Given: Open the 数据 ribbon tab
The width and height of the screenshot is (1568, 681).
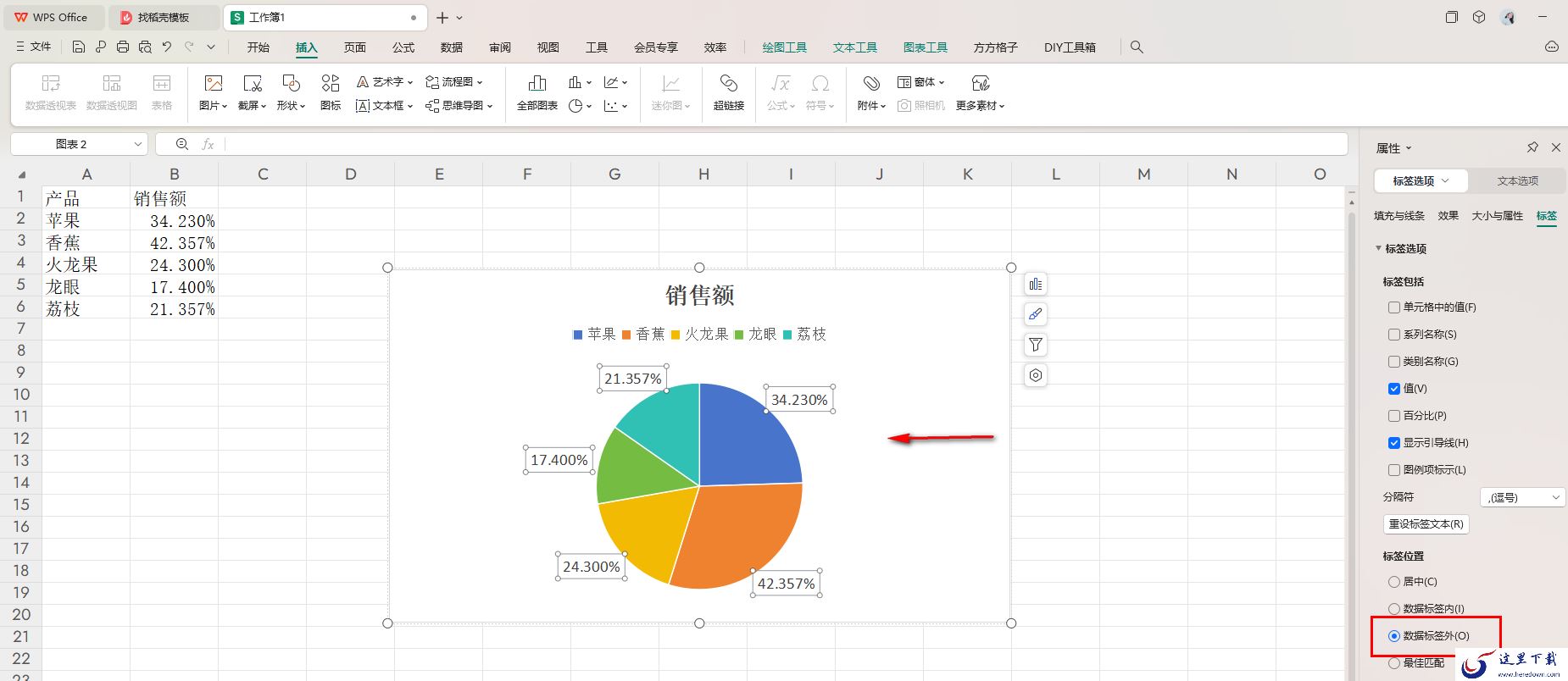Looking at the screenshot, I should point(452,47).
